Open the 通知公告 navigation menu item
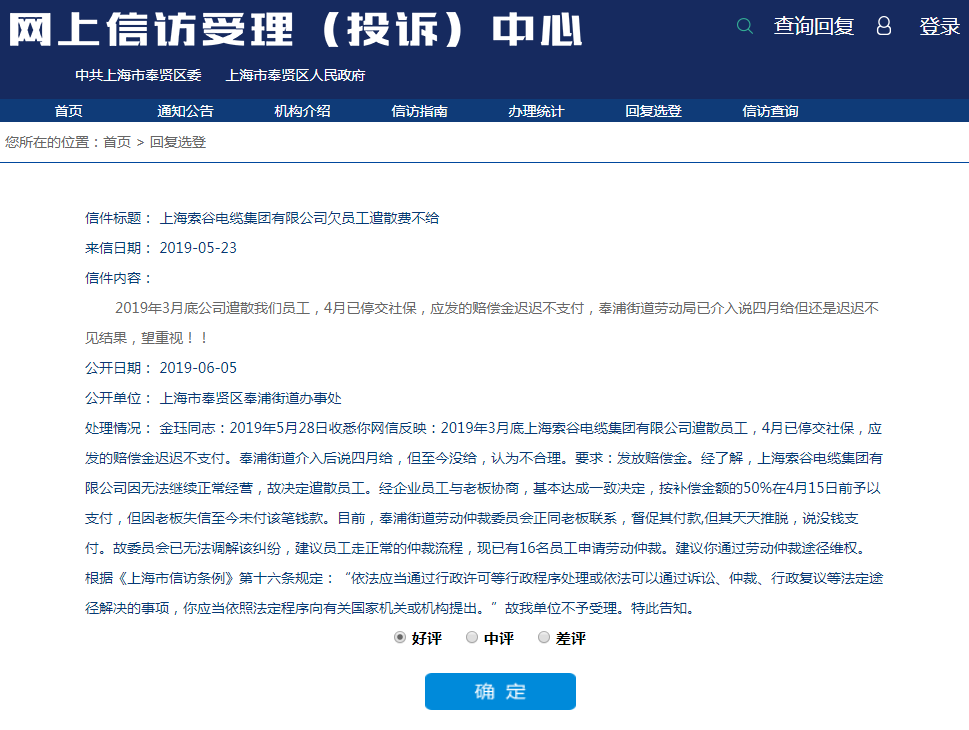 [x=185, y=111]
